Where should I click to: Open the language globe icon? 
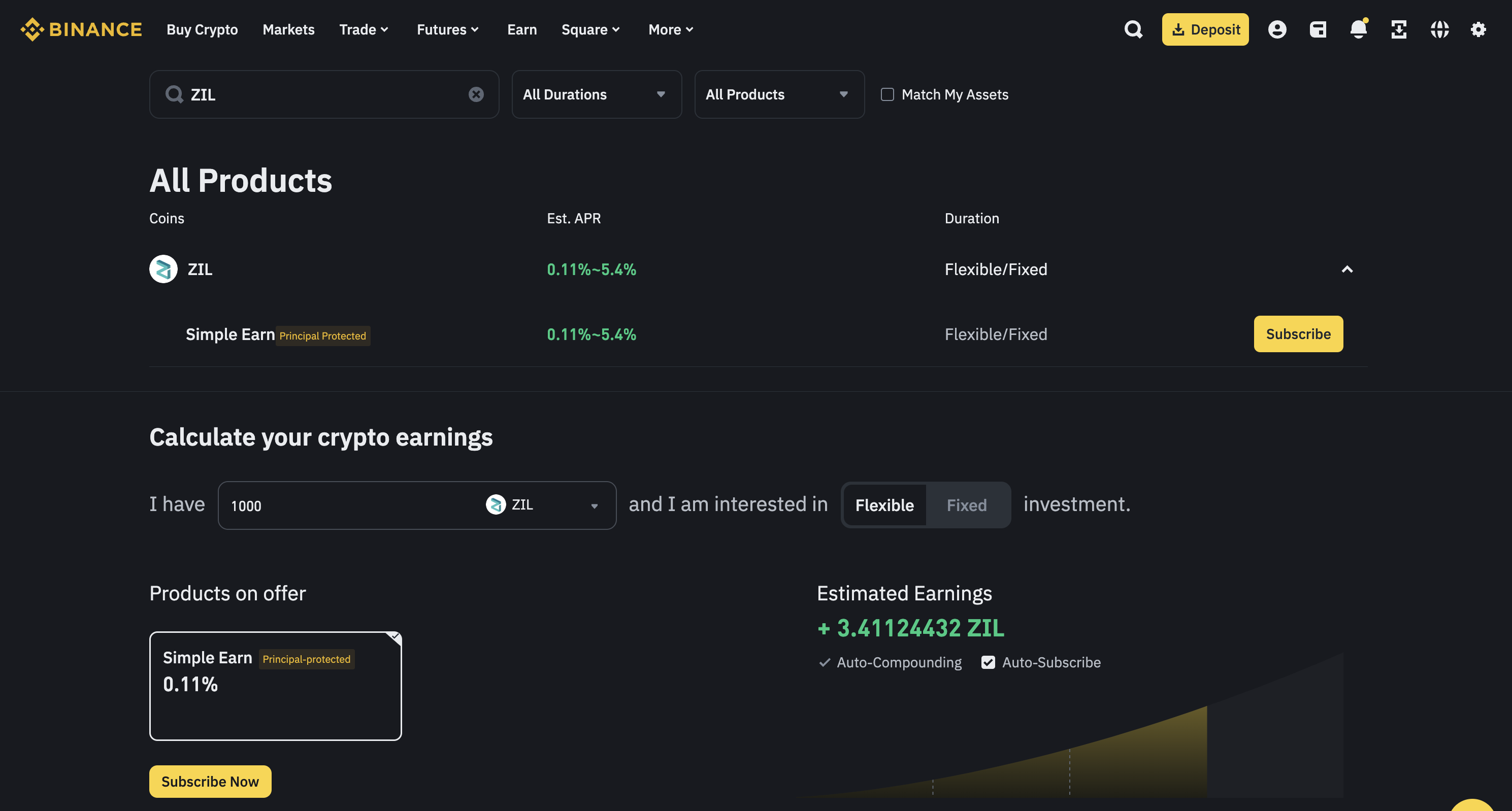1439,29
